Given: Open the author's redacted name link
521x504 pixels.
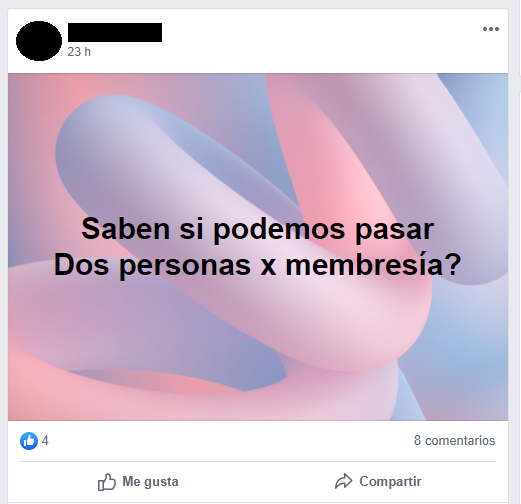Looking at the screenshot, I should (115, 32).
